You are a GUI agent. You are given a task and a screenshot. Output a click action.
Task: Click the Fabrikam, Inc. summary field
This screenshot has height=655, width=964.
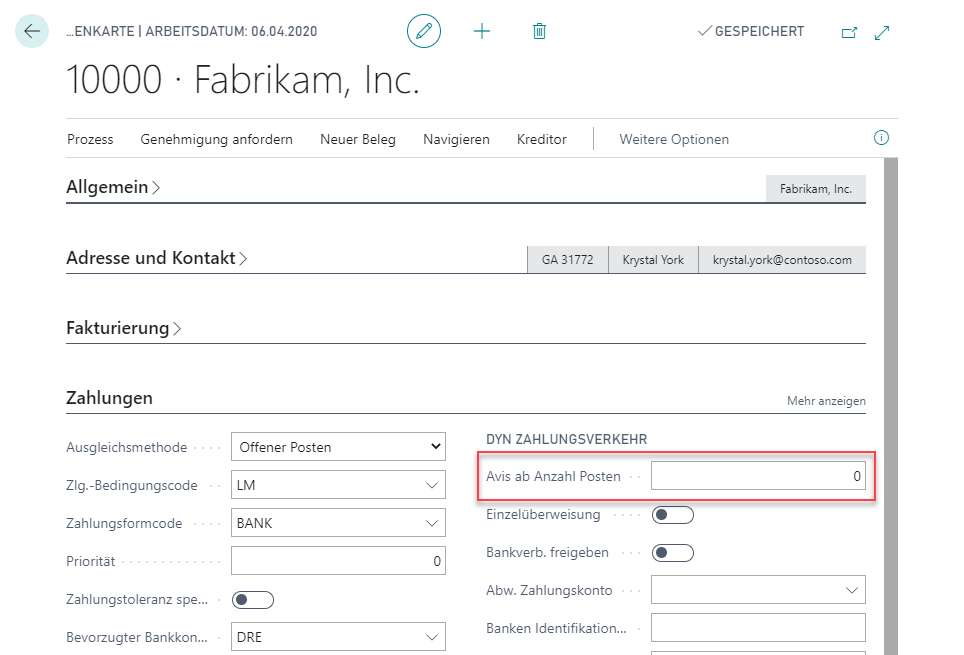816,189
